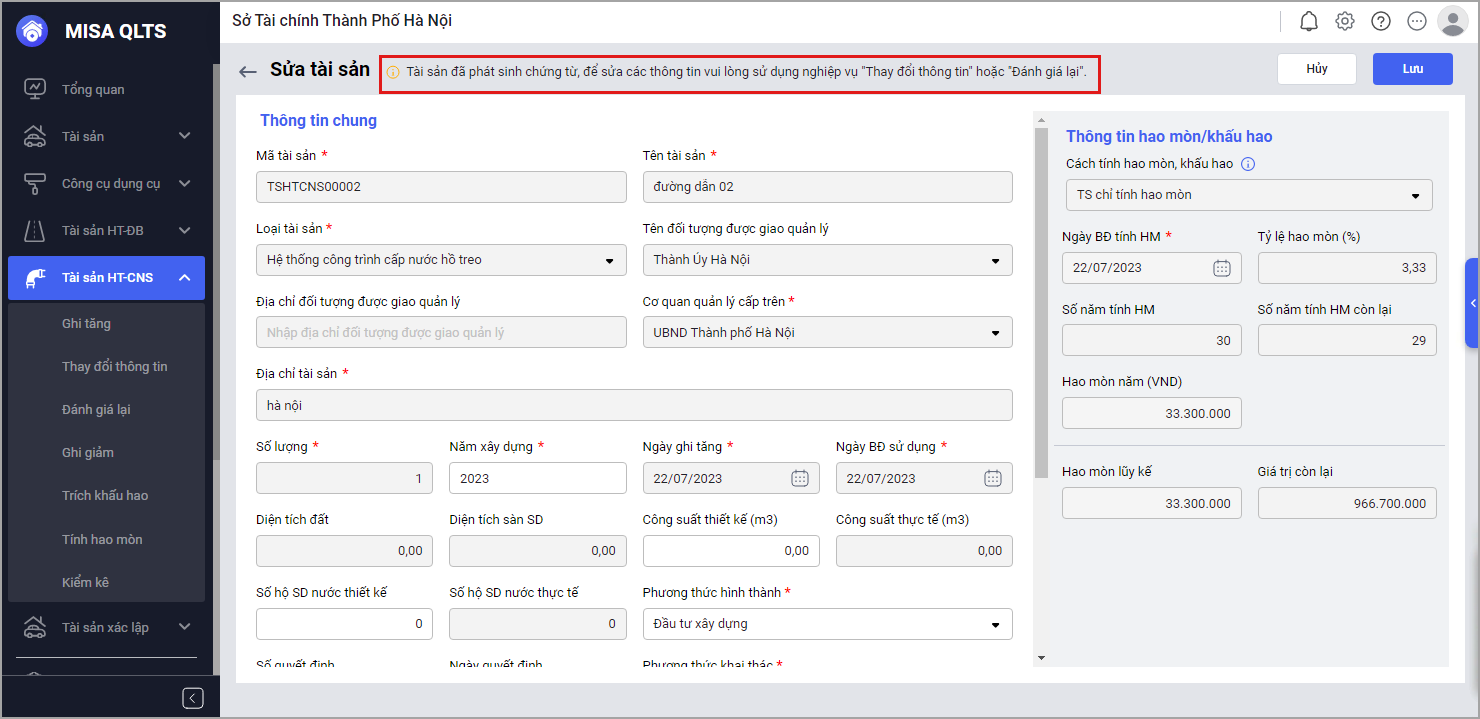This screenshot has width=1480, height=719.
Task: Open the settings gear icon
Action: click(1345, 21)
